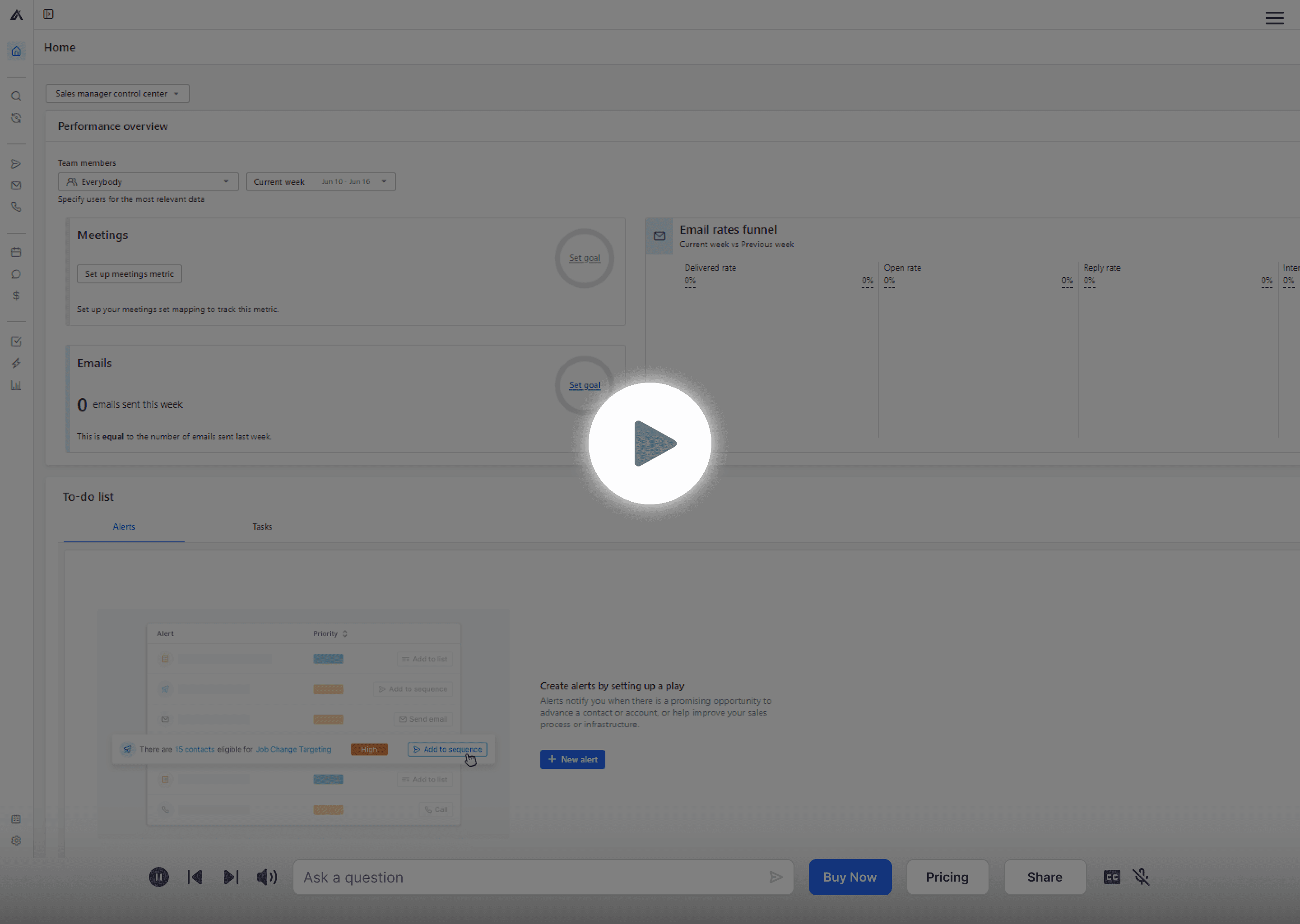This screenshot has width=1300, height=924.
Task: Open the Home icon in sidebar
Action: (x=17, y=51)
